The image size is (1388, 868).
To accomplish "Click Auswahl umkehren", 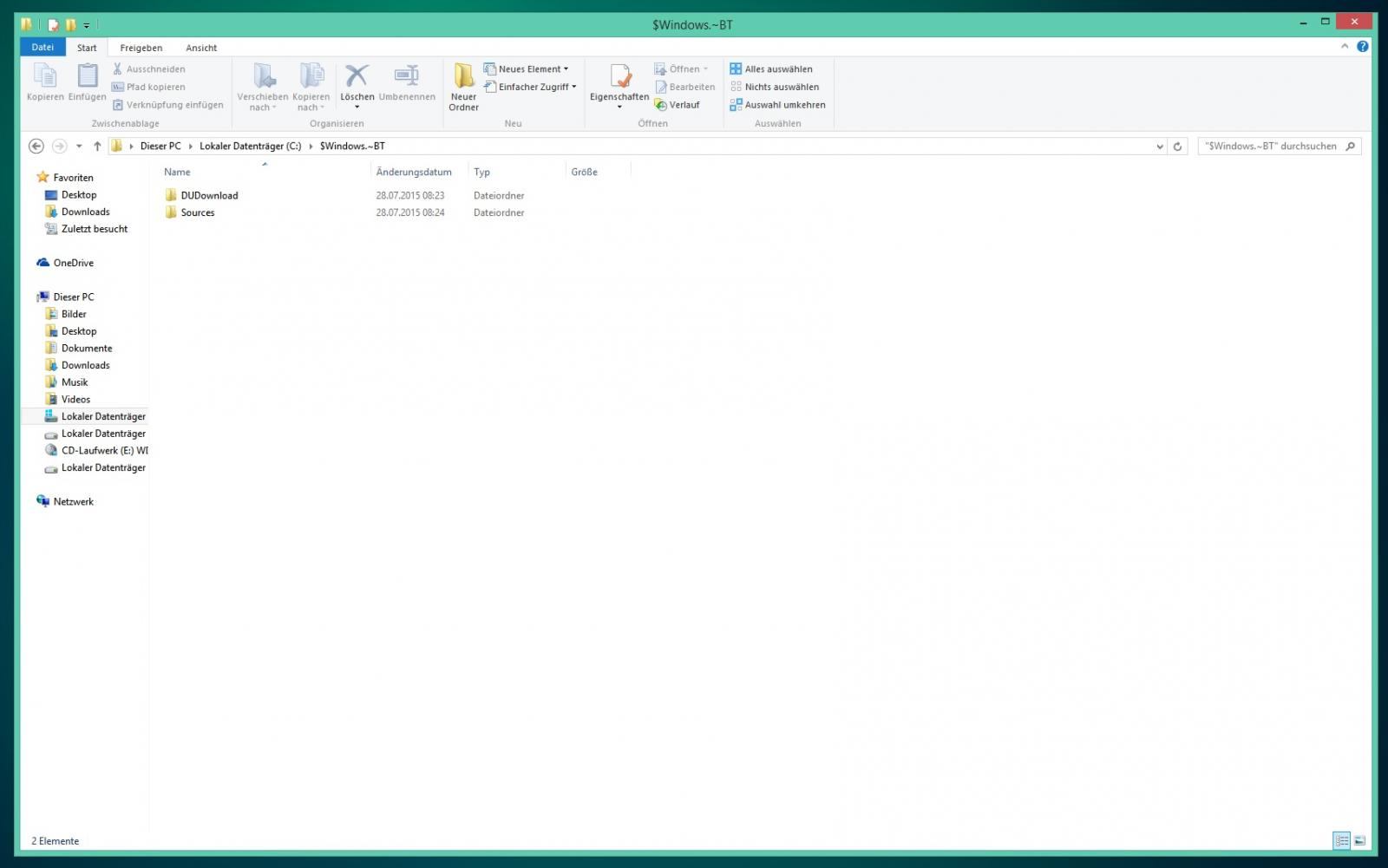I will 777,105.
